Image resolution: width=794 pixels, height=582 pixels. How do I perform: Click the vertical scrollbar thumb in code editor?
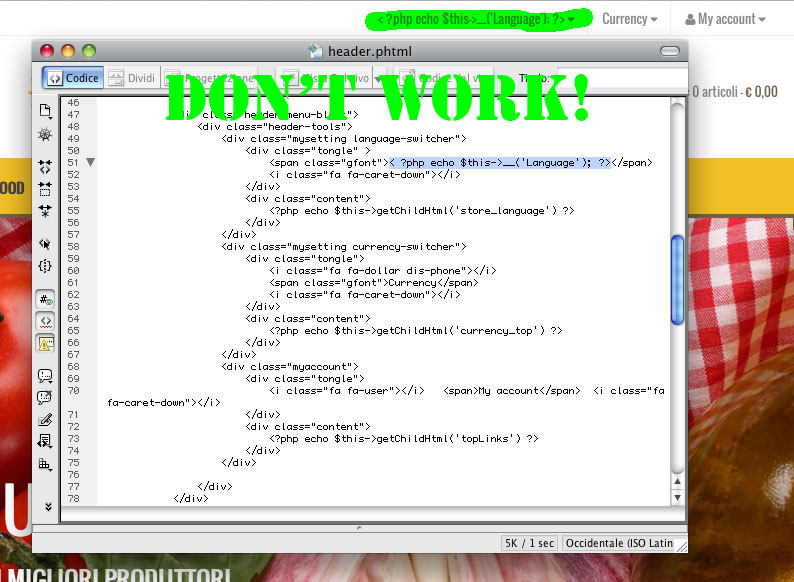[x=678, y=267]
